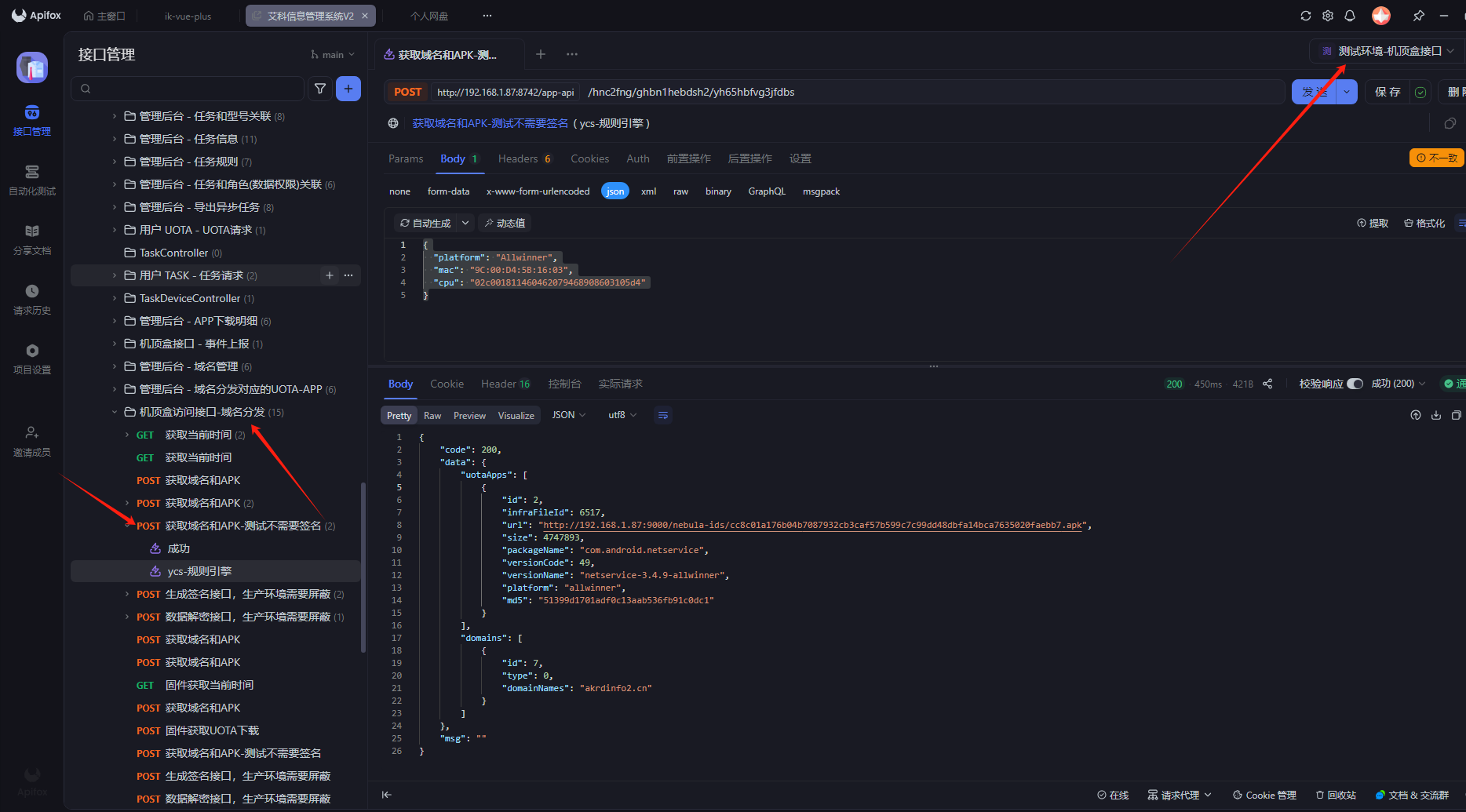The width and height of the screenshot is (1466, 812).
Task: Open the notification bell
Action: click(1350, 16)
